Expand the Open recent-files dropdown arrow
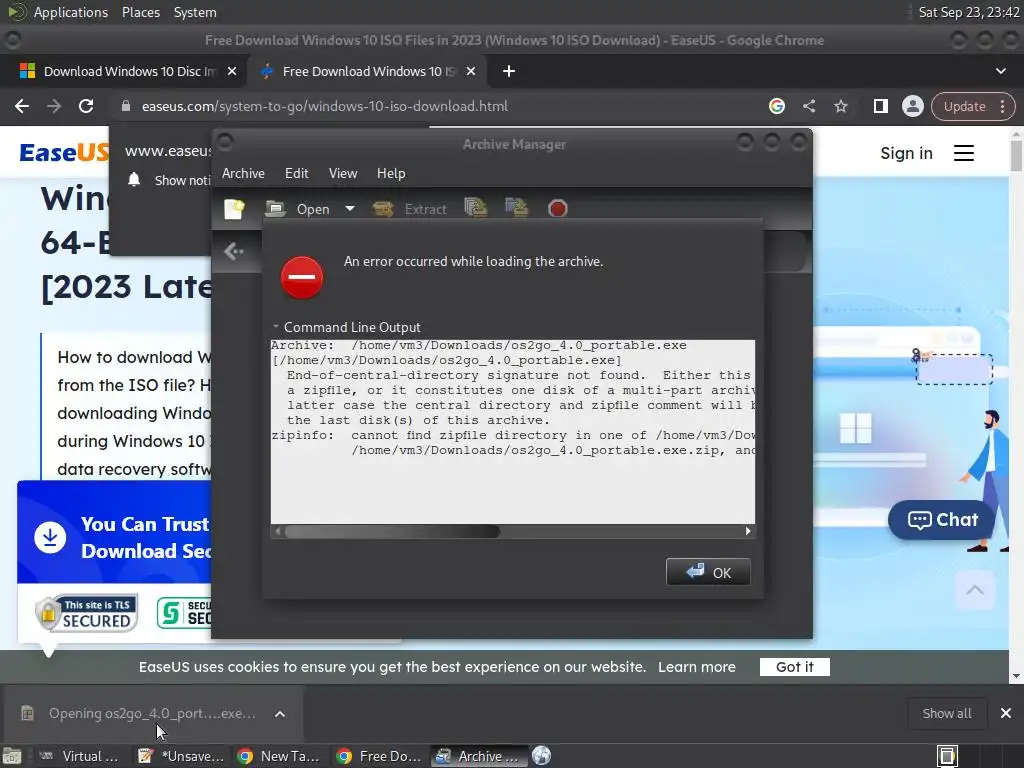This screenshot has width=1024, height=768. pos(350,209)
